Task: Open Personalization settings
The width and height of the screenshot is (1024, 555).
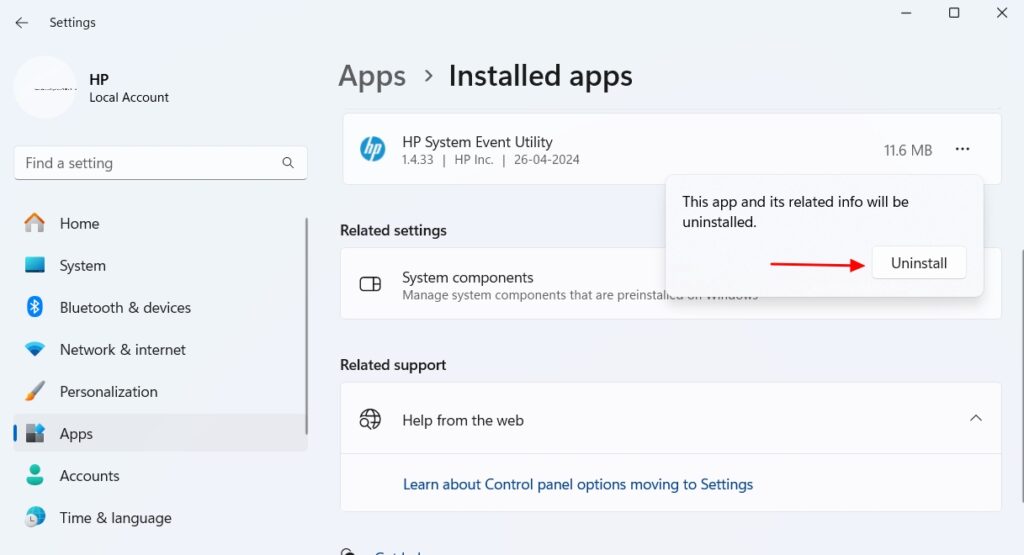Action: pyautogui.click(x=160, y=392)
